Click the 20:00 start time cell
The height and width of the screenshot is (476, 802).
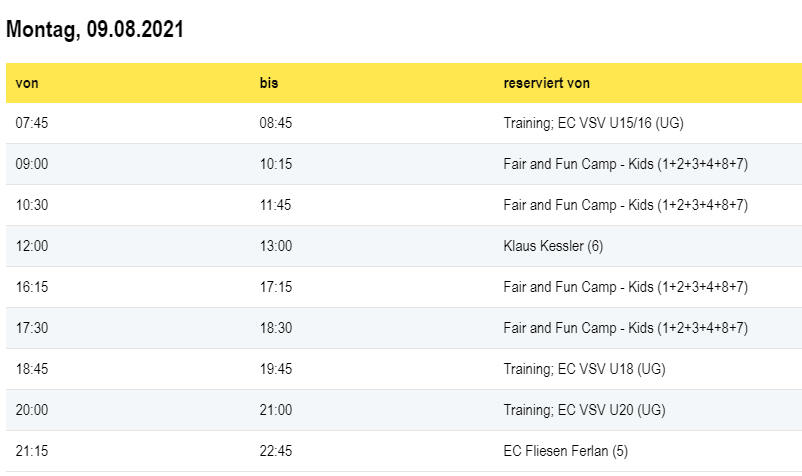(x=32, y=410)
